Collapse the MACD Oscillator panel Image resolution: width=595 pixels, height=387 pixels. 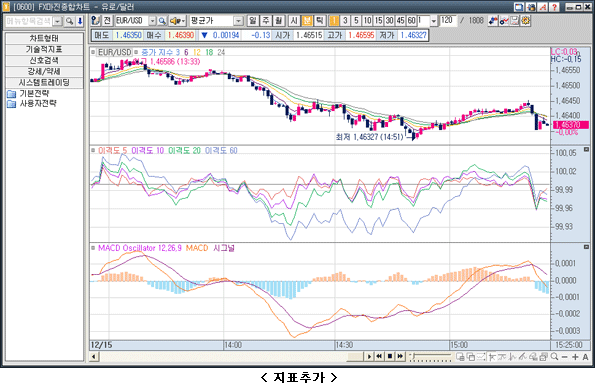click(586, 247)
